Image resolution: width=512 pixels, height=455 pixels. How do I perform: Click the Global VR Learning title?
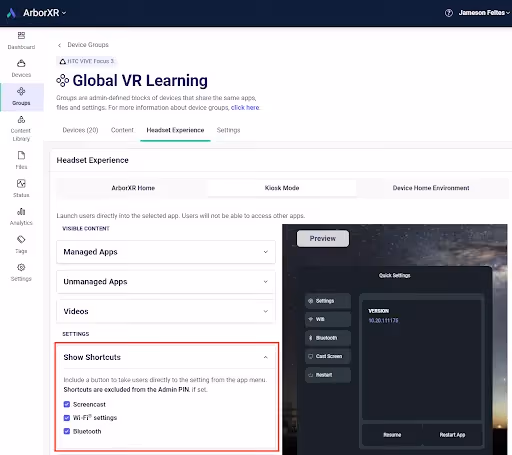[x=140, y=81]
